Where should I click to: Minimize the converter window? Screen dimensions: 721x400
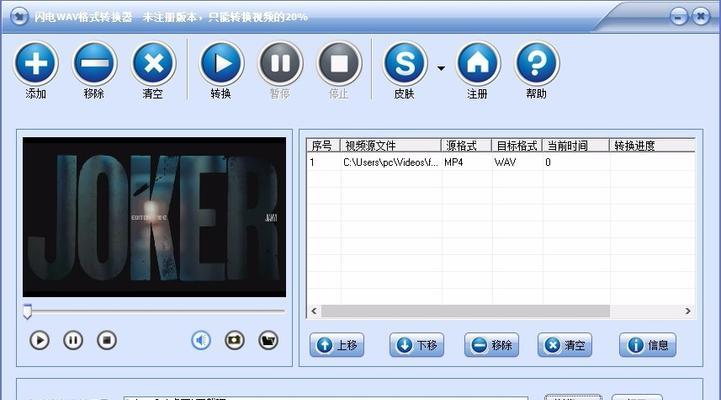coord(679,17)
